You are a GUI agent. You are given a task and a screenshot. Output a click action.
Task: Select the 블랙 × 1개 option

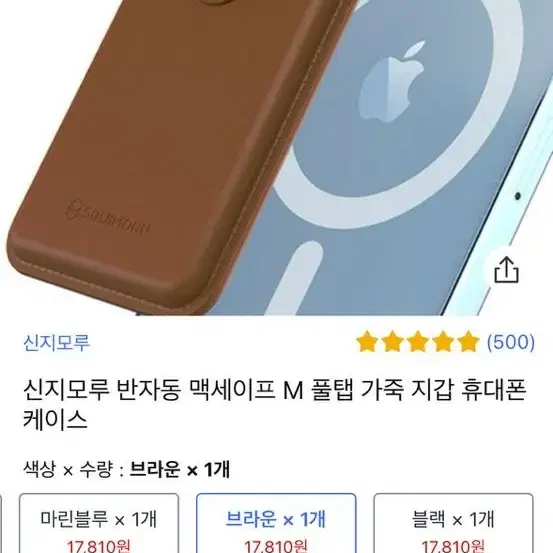(x=454, y=523)
